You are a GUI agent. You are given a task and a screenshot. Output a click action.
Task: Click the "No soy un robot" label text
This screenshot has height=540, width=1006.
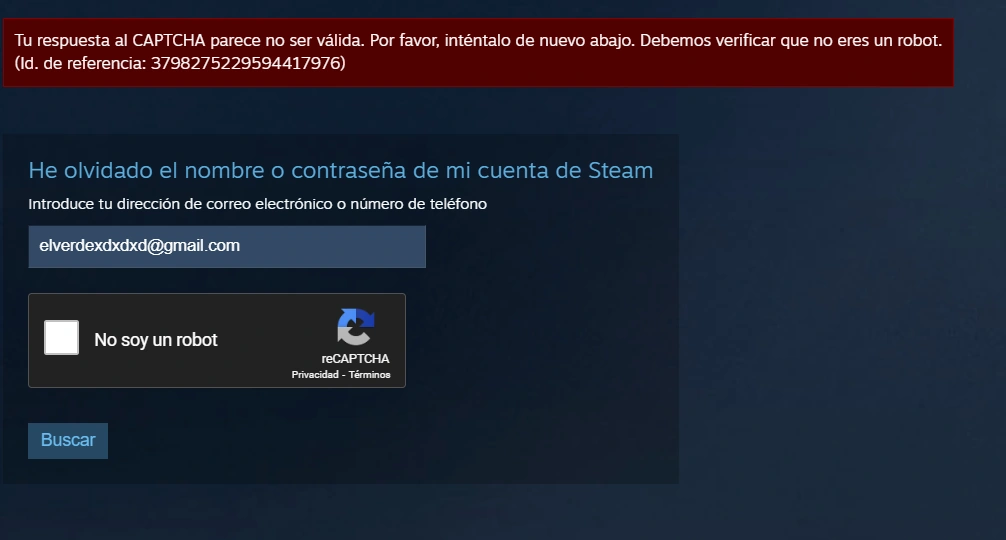click(156, 340)
